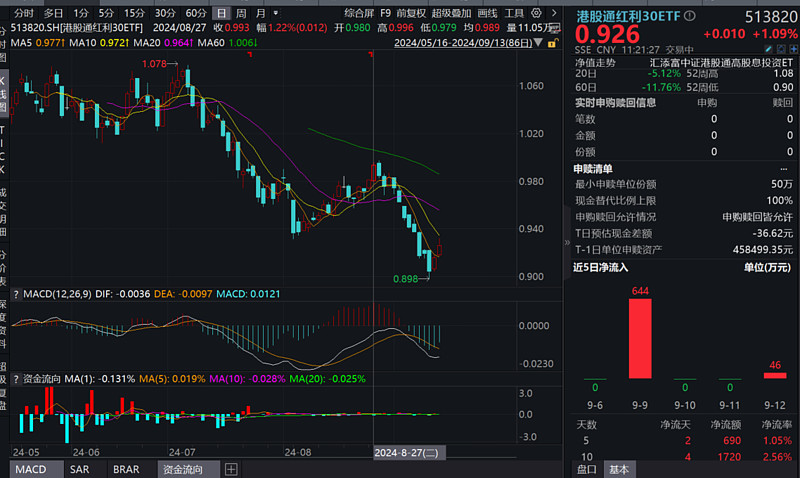Click the pencil edit icon in quote panel
Image resolution: width=800 pixels, height=478 pixels.
[x=768, y=49]
